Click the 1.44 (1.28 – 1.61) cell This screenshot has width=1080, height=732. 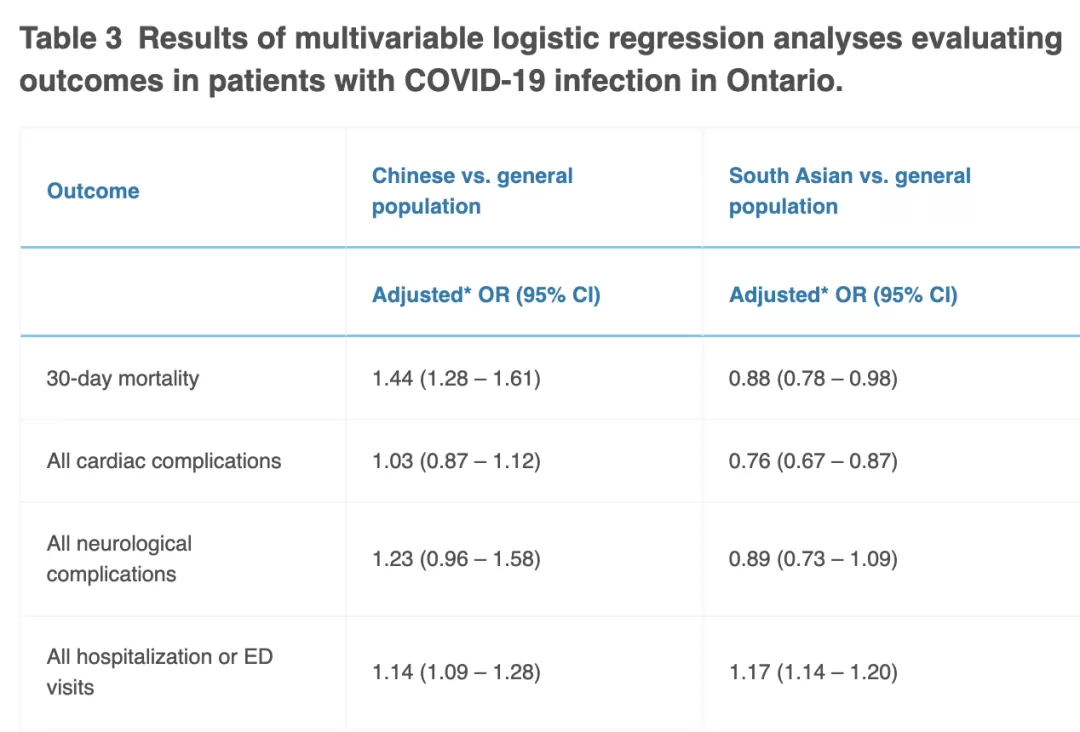point(456,378)
